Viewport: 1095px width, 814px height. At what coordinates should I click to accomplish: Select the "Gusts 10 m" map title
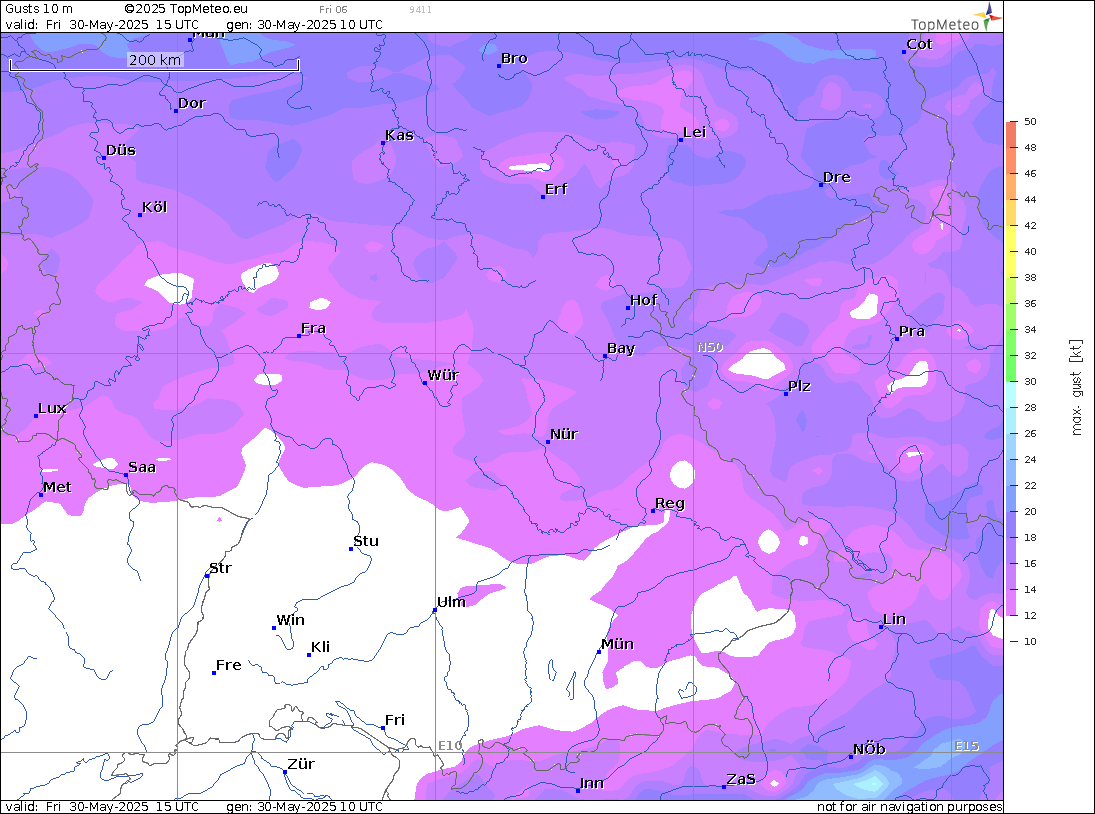pos(39,9)
